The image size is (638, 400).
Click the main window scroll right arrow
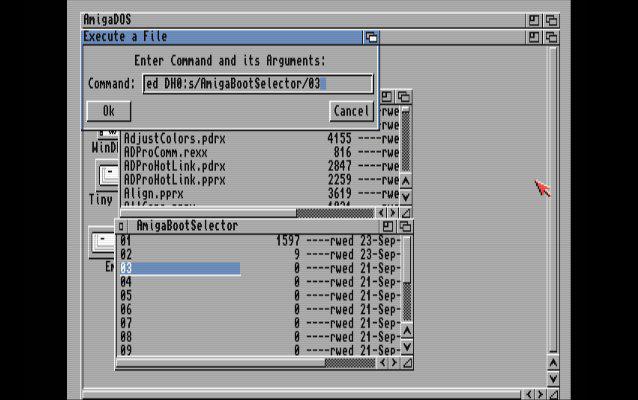[540, 394]
